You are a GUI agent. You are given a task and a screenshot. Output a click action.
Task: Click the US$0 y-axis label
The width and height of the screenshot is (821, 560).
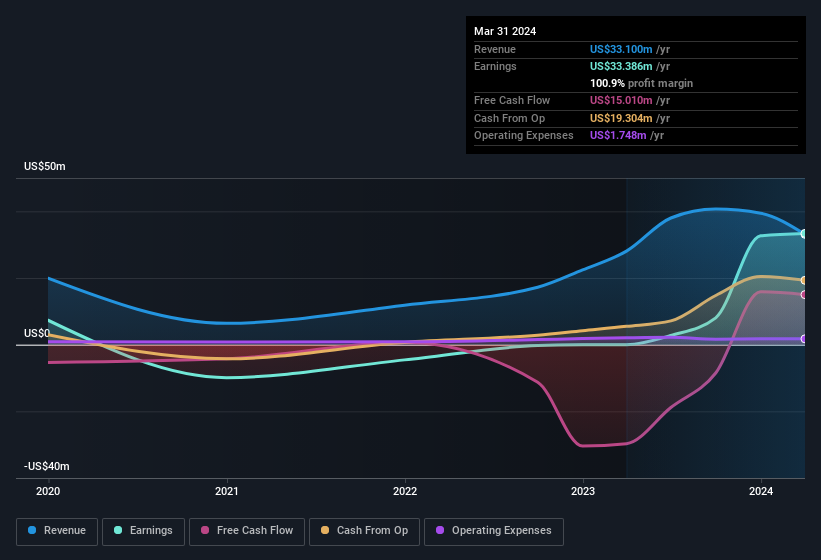tap(37, 333)
